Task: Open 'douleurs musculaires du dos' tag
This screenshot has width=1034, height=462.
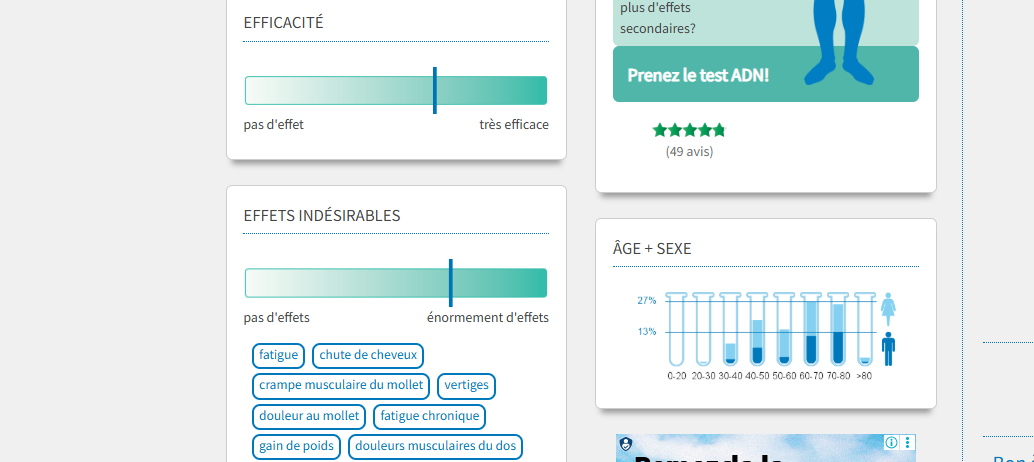Action: 435,447
